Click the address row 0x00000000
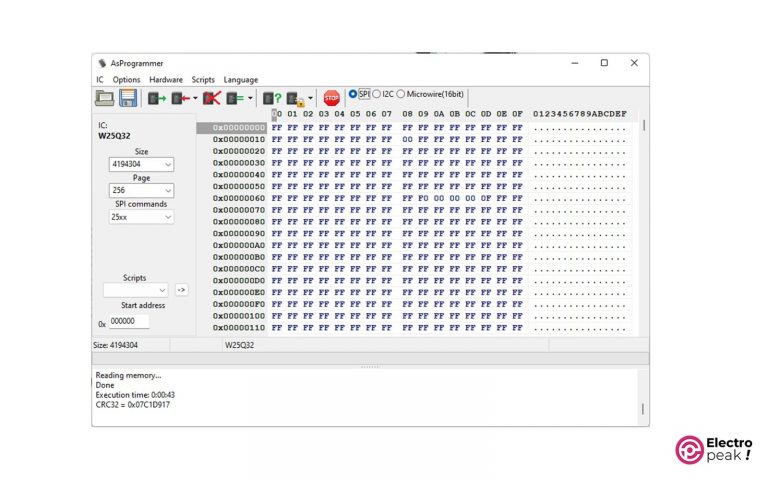The width and height of the screenshot is (768, 480). [239, 127]
